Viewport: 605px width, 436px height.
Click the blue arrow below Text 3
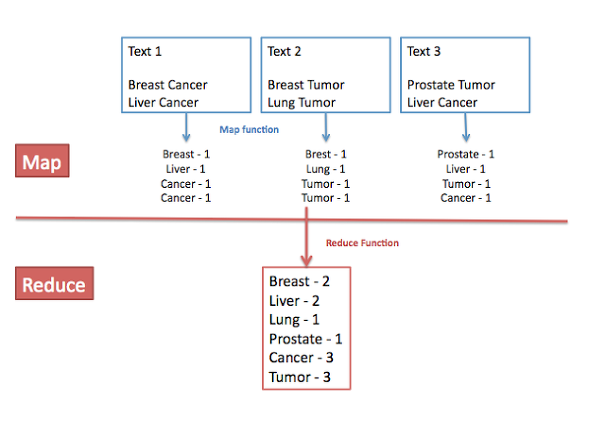466,127
